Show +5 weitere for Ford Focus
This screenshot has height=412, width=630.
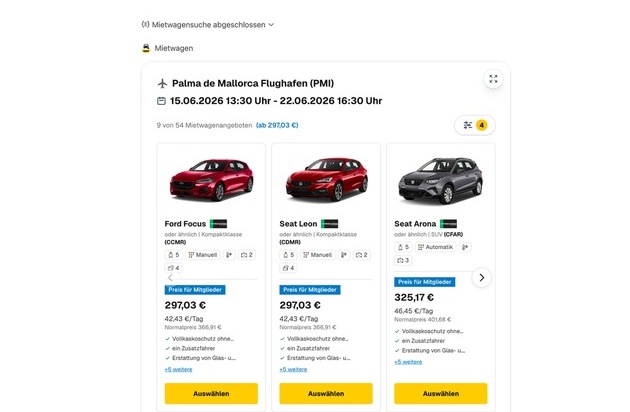pyautogui.click(x=179, y=369)
